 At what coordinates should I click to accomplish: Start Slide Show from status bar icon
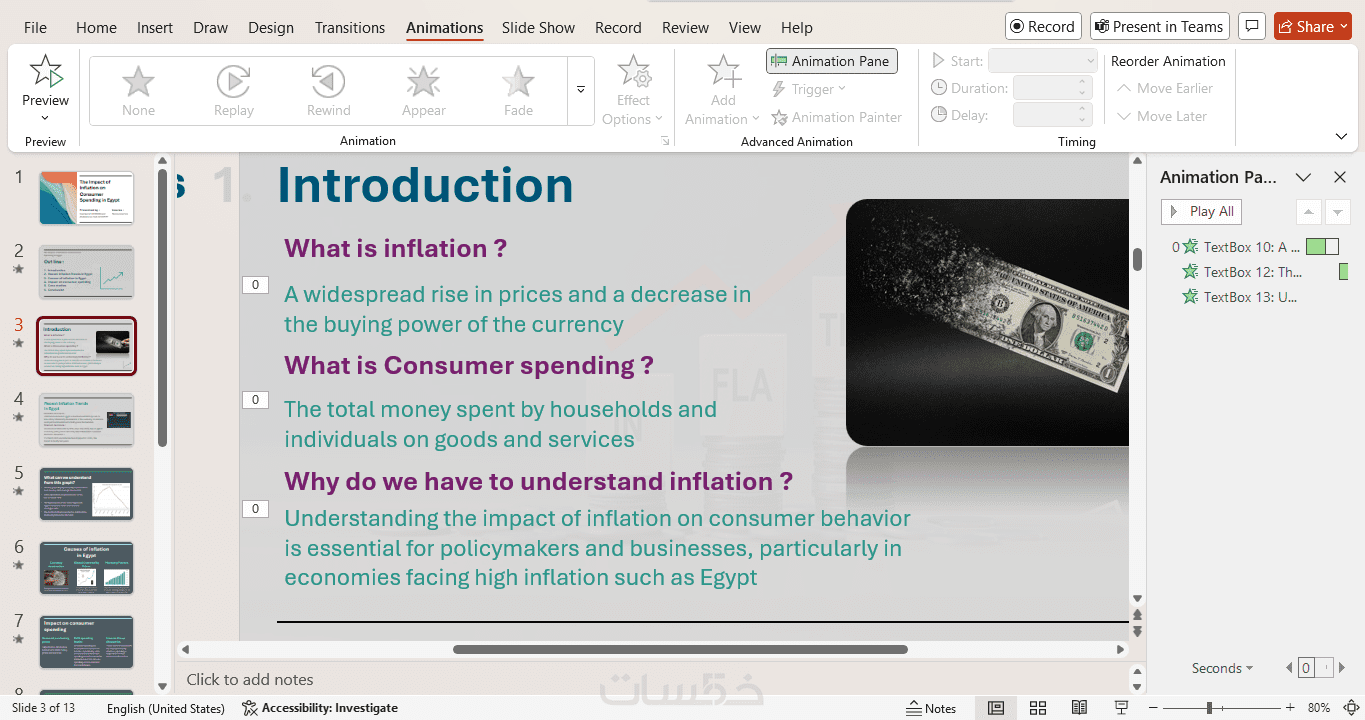1120,708
